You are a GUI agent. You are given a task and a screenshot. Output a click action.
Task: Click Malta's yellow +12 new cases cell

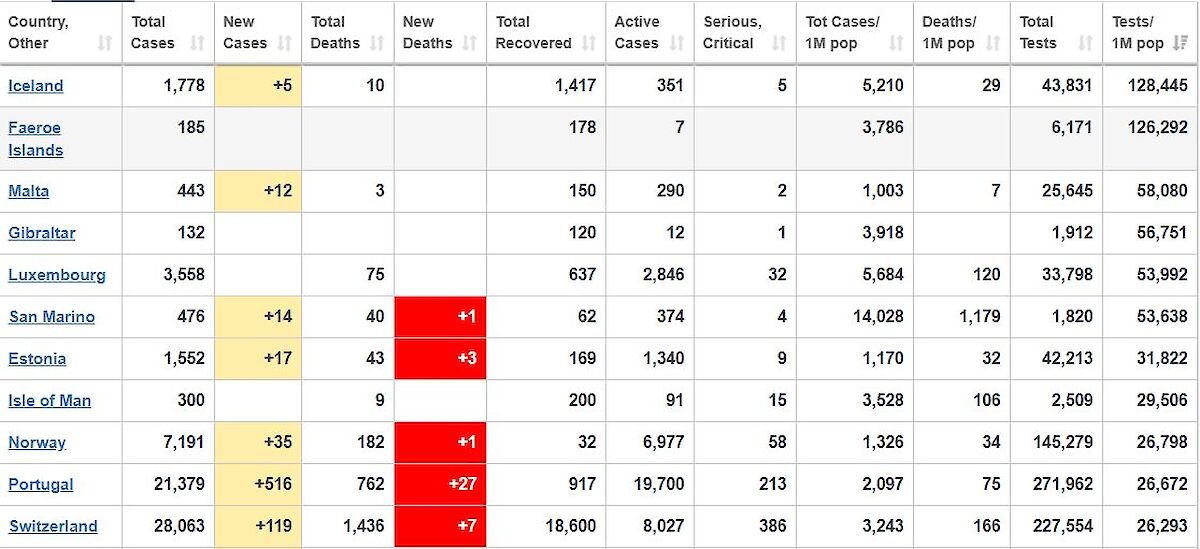257,191
